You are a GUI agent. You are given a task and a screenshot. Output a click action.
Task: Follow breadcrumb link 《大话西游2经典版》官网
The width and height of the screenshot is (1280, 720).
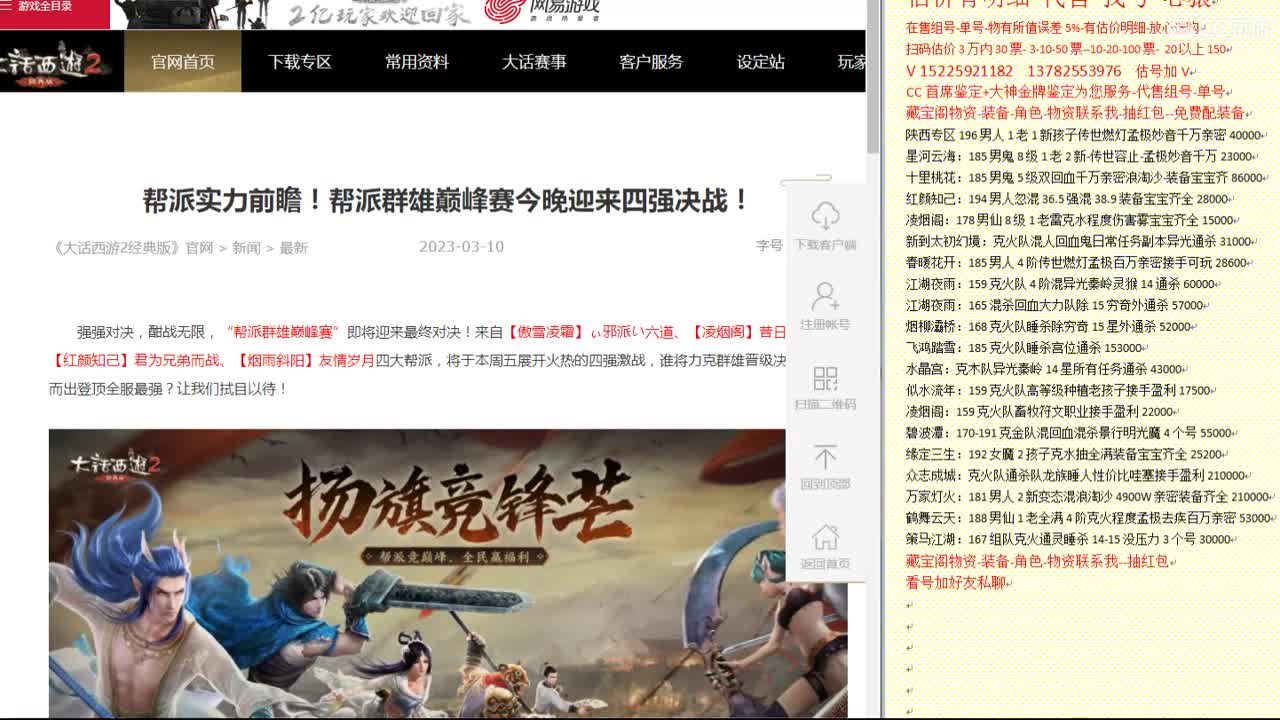131,247
